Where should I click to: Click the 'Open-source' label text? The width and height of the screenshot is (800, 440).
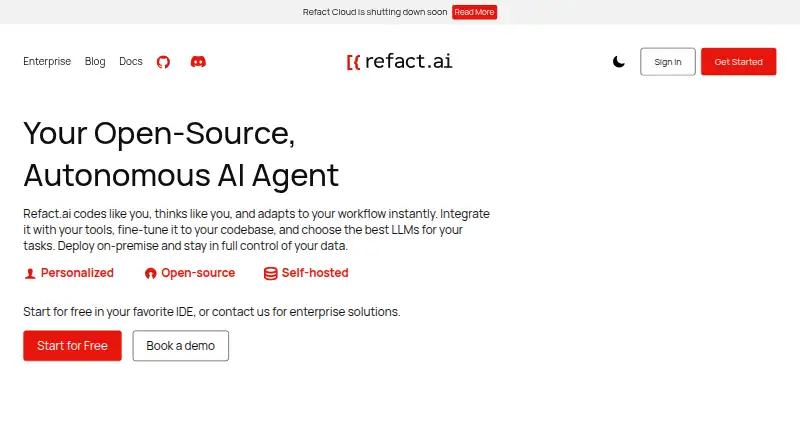coord(198,273)
